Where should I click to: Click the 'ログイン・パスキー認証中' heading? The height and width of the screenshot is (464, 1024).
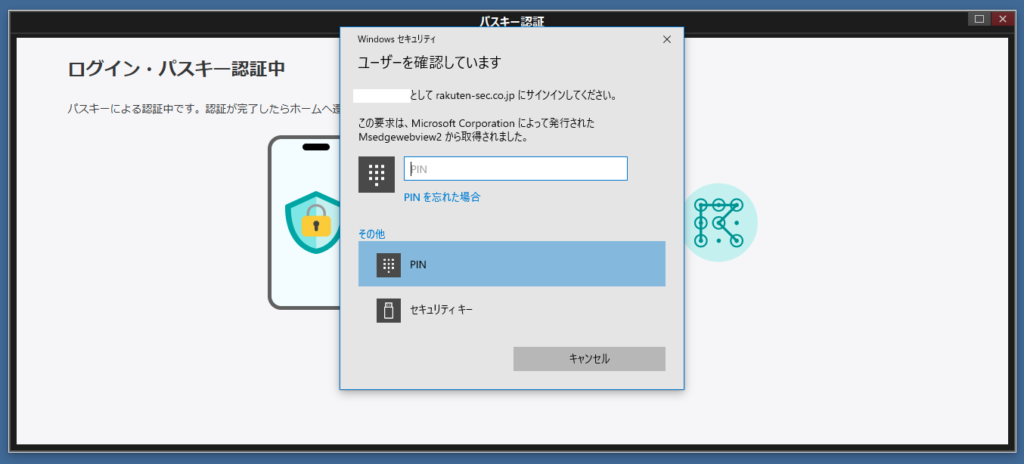point(176,69)
